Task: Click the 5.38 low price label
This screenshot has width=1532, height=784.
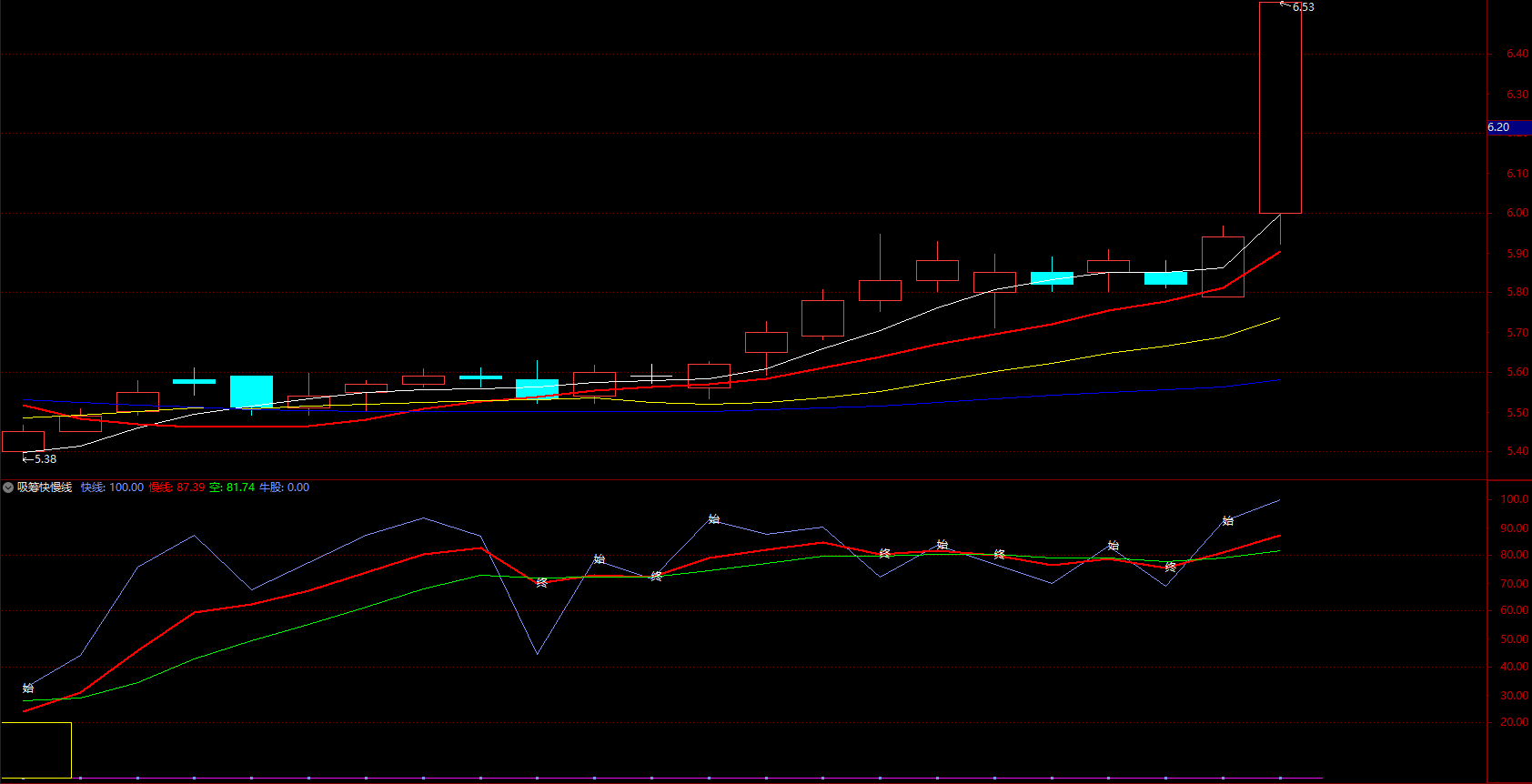Action: pos(45,459)
